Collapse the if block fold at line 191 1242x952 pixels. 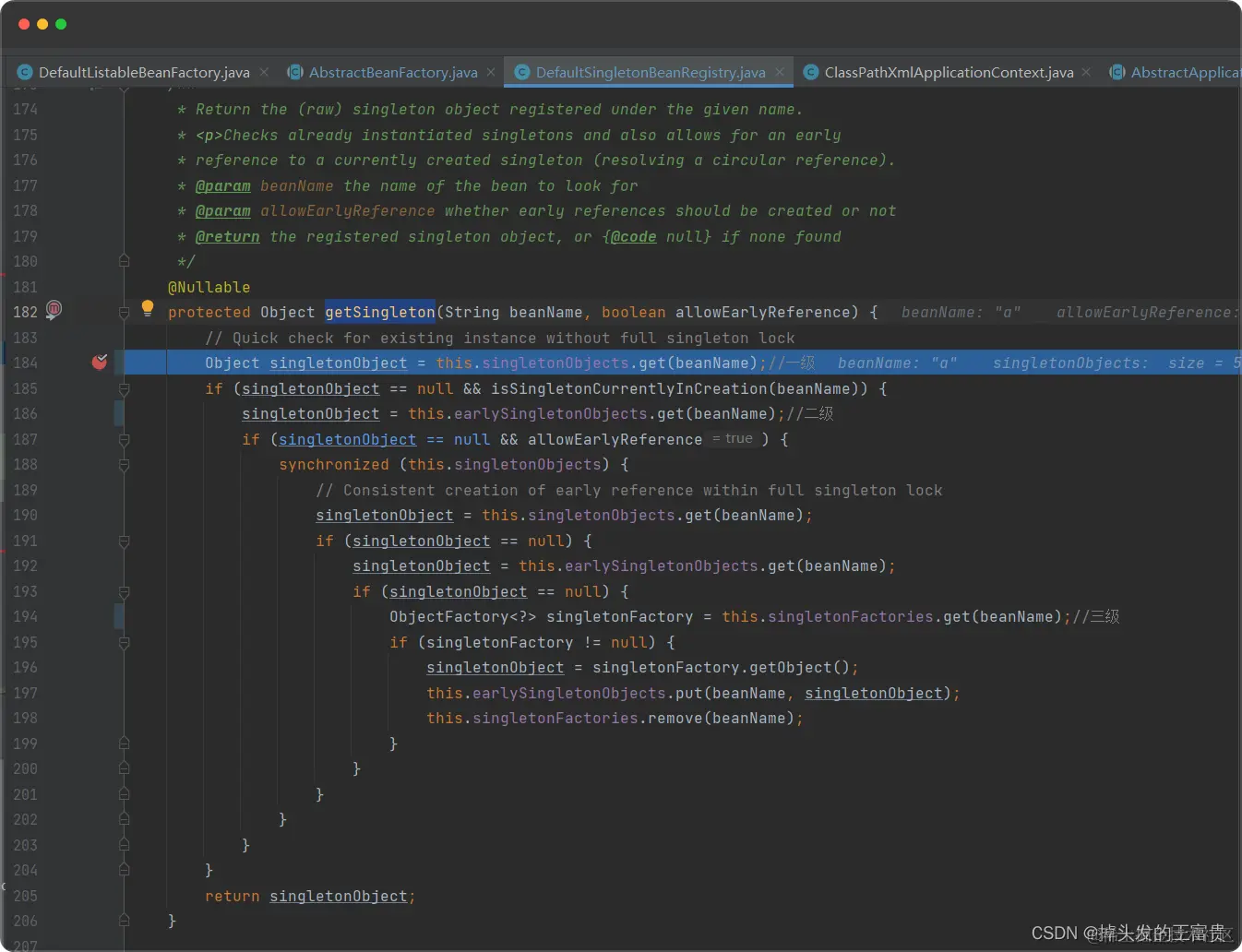click(124, 541)
